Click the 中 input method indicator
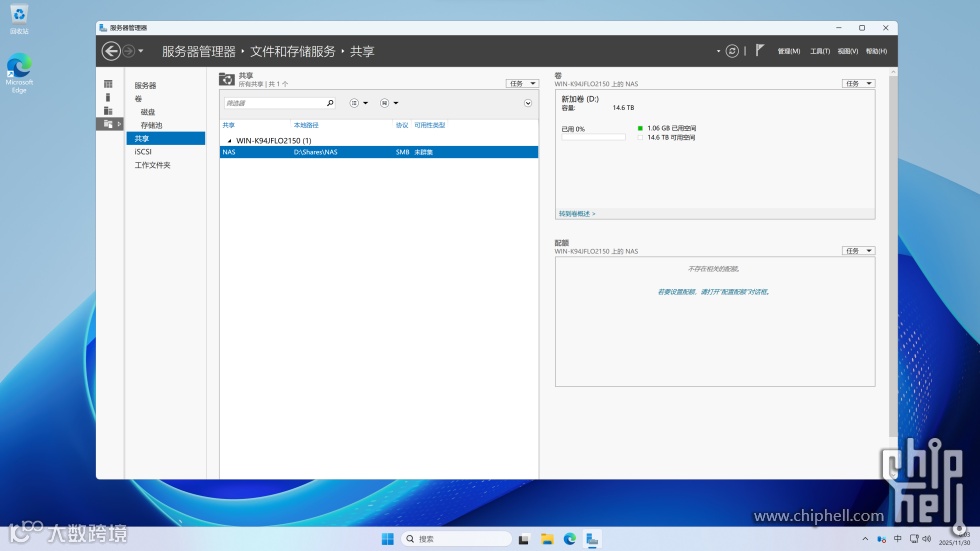 [898, 539]
